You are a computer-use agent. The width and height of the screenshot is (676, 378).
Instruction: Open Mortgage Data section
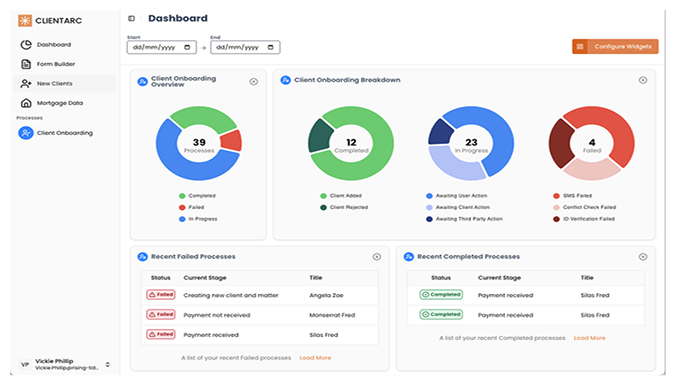65,103
